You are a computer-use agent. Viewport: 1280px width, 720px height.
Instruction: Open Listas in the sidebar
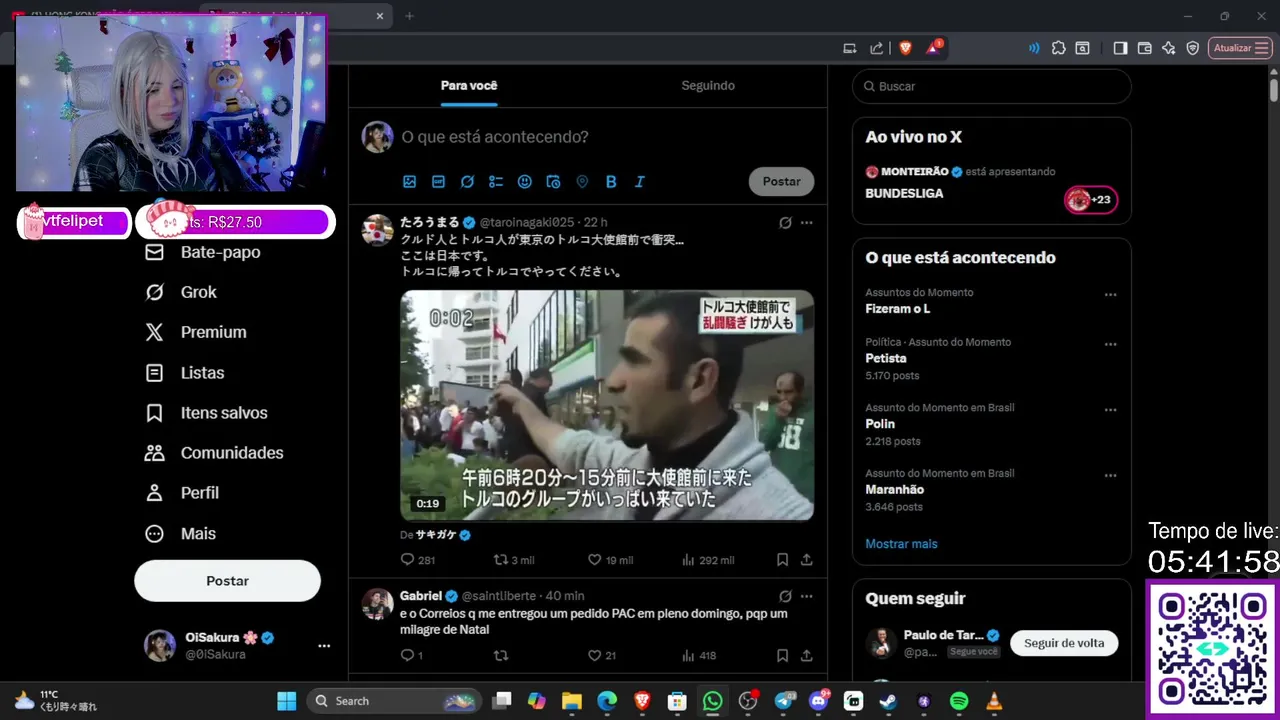click(x=185, y=373)
